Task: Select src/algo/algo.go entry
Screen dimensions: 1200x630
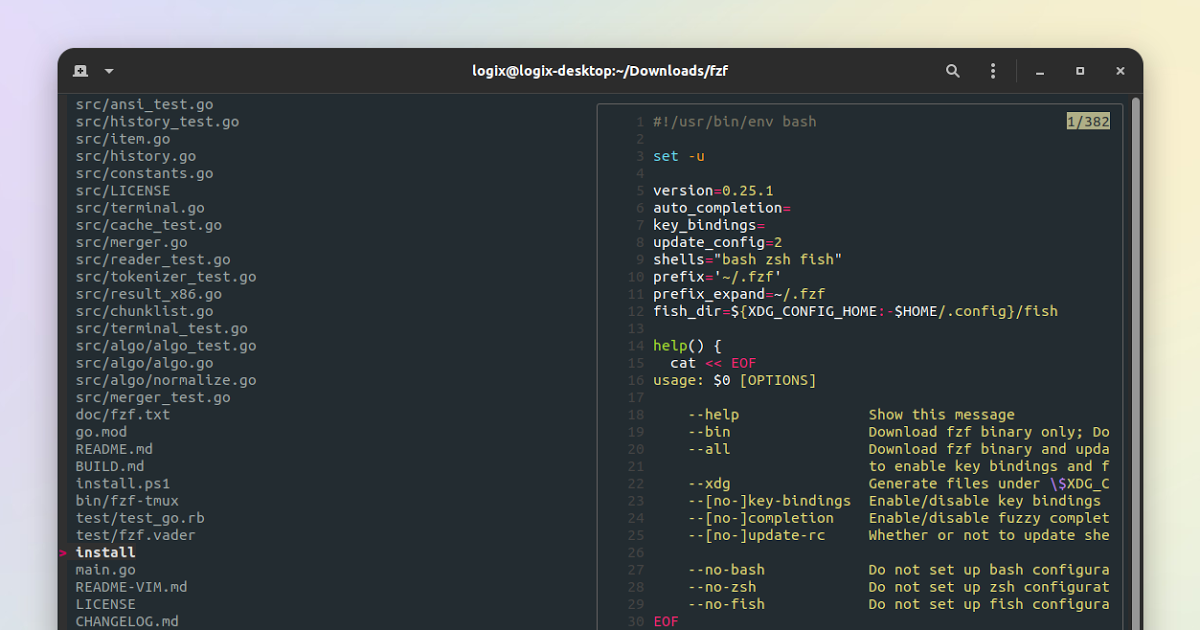Action: [x=144, y=363]
